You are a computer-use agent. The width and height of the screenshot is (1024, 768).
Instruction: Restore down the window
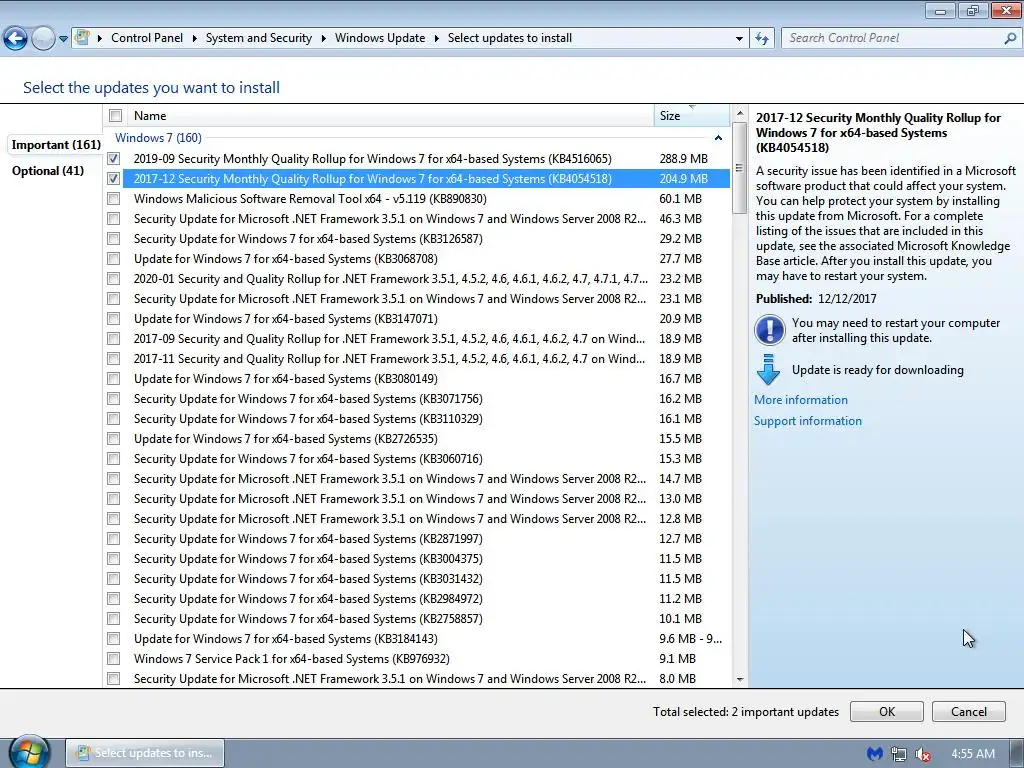click(973, 10)
